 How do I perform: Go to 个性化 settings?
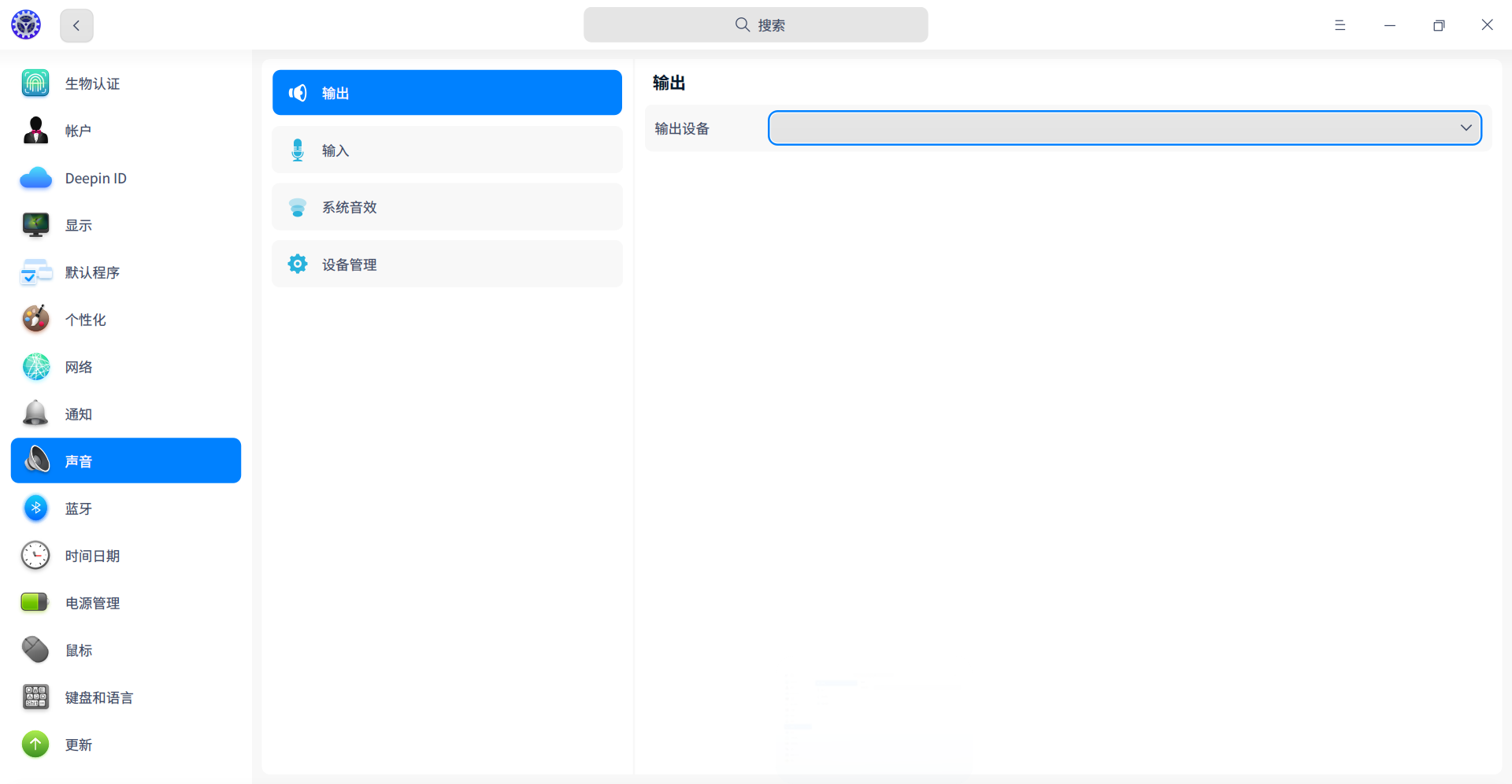point(126,319)
